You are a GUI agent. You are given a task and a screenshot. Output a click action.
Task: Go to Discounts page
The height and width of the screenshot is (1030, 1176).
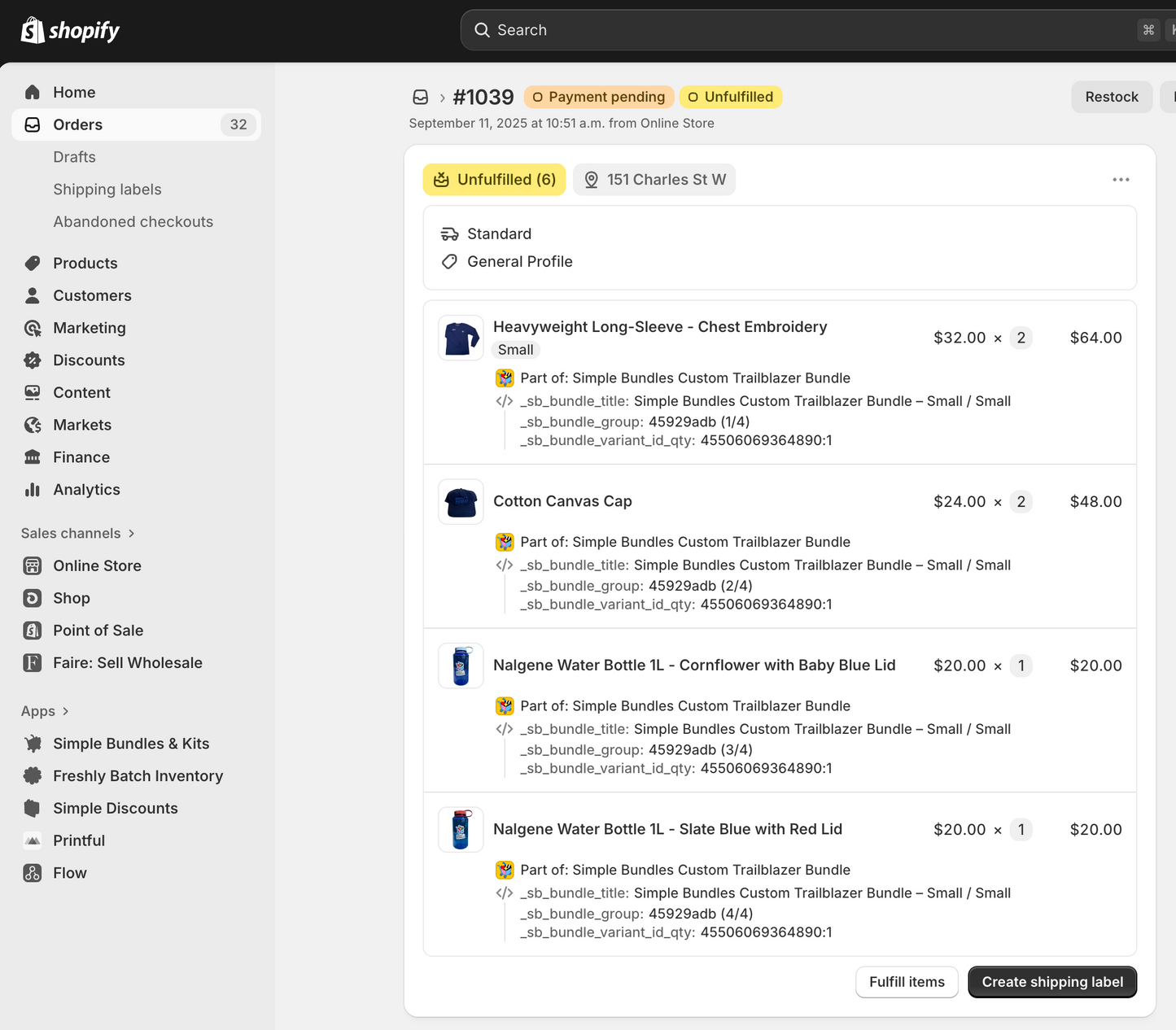click(x=89, y=360)
